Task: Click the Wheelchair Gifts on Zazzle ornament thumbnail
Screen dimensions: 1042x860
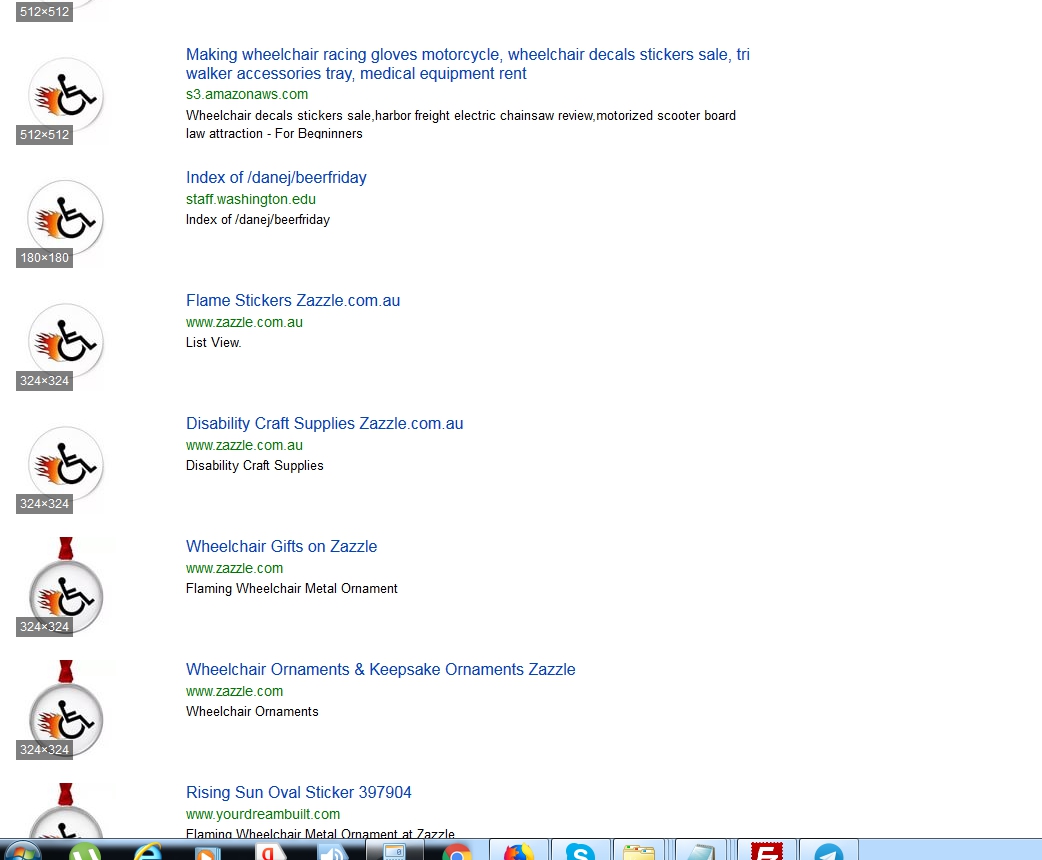Action: point(65,585)
